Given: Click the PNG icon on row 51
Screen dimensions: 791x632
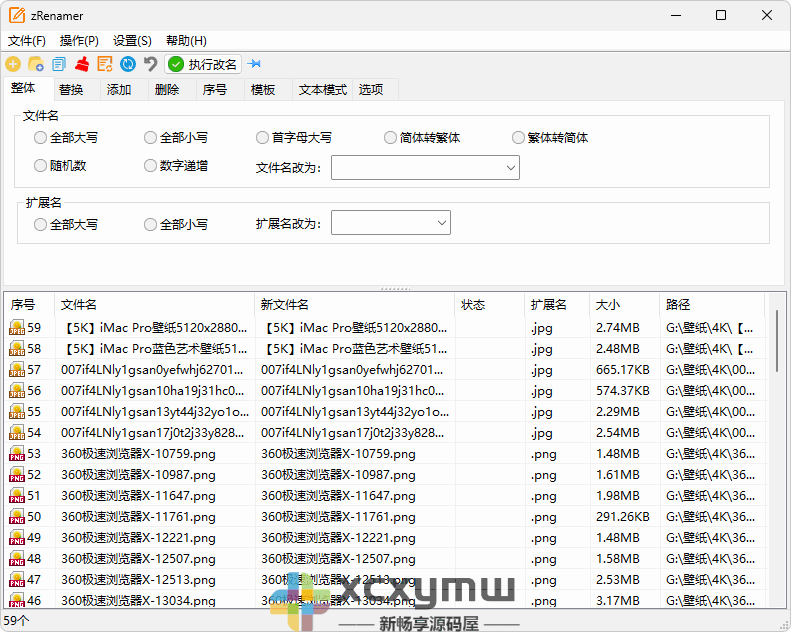Looking at the screenshot, I should [17, 496].
